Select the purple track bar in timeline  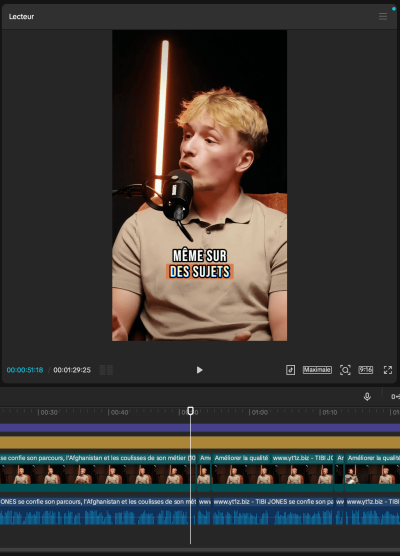point(200,427)
